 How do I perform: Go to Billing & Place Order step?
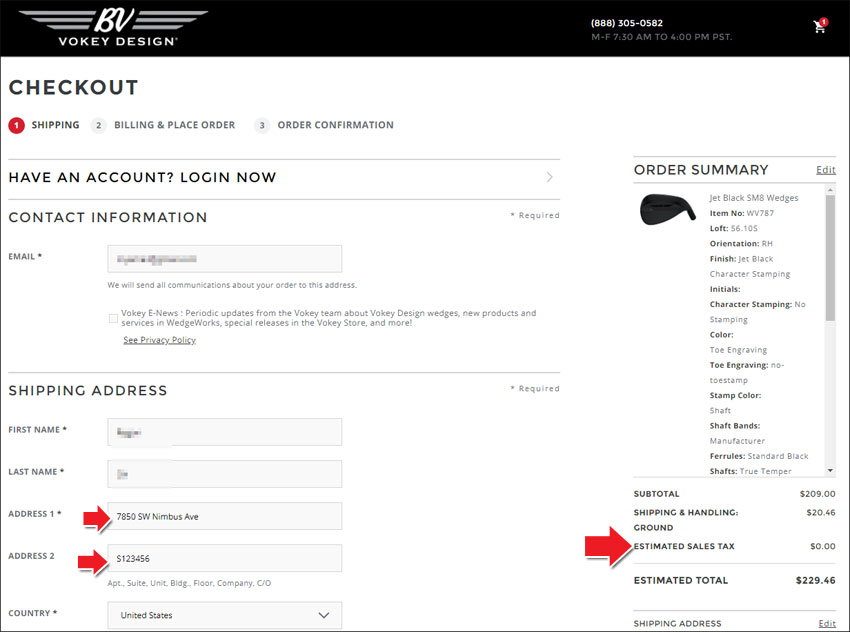click(163, 125)
